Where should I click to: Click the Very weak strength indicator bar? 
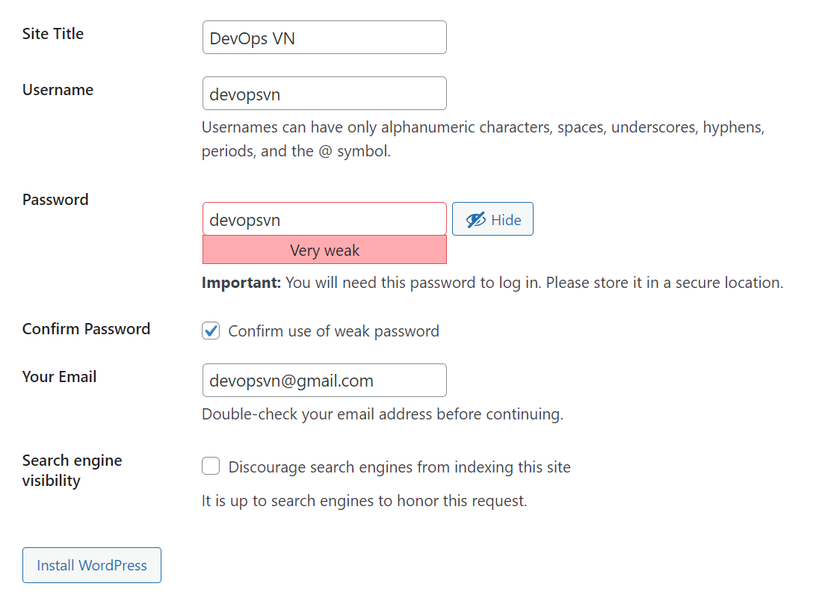coord(324,250)
